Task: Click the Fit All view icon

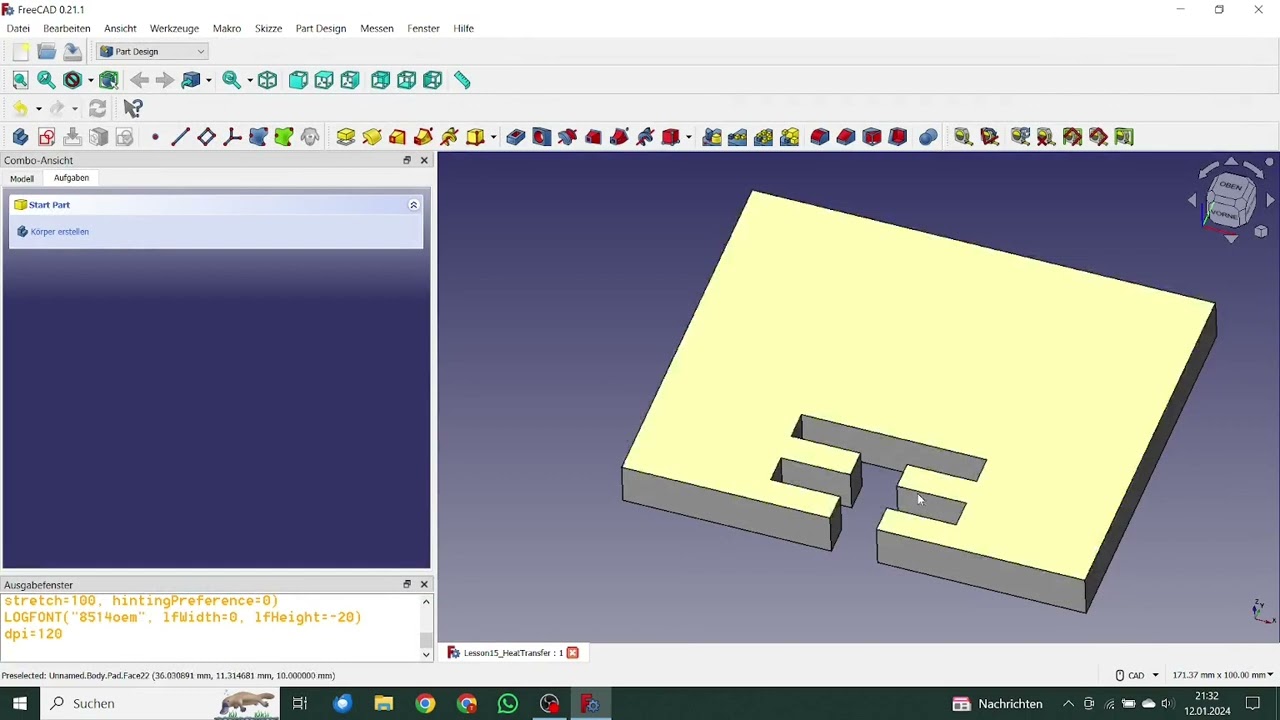Action: [20, 80]
